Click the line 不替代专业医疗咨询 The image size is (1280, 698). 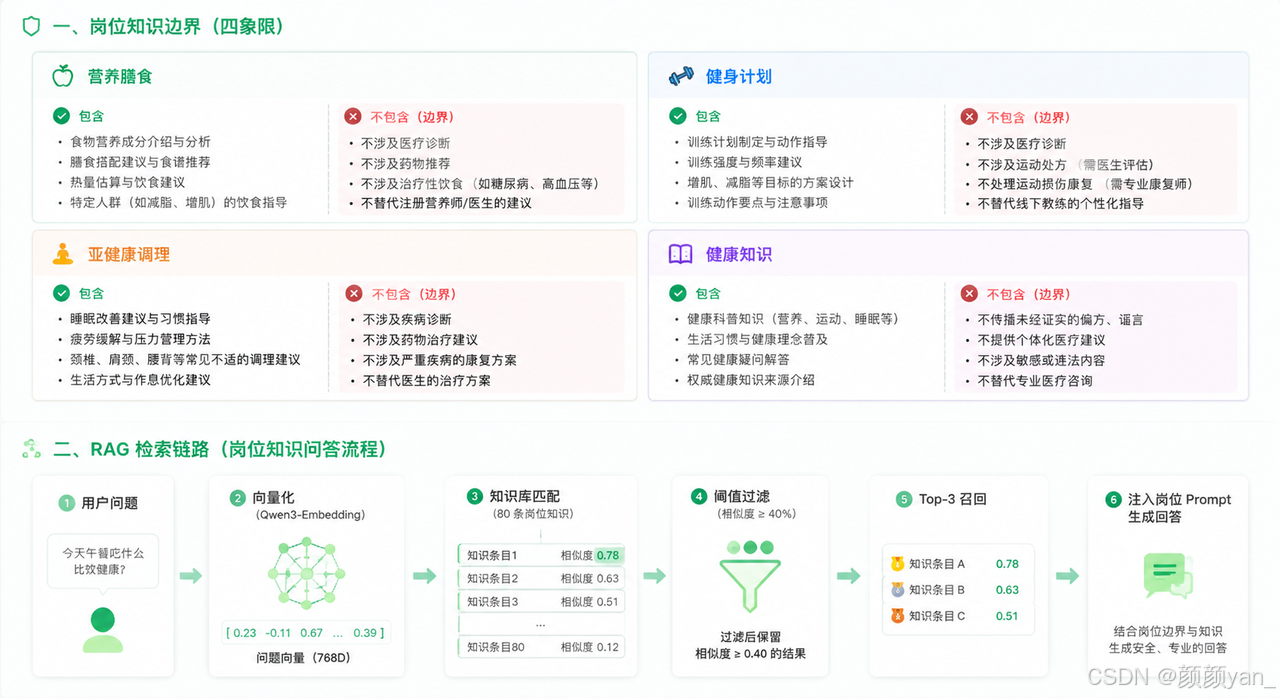pos(1035,380)
